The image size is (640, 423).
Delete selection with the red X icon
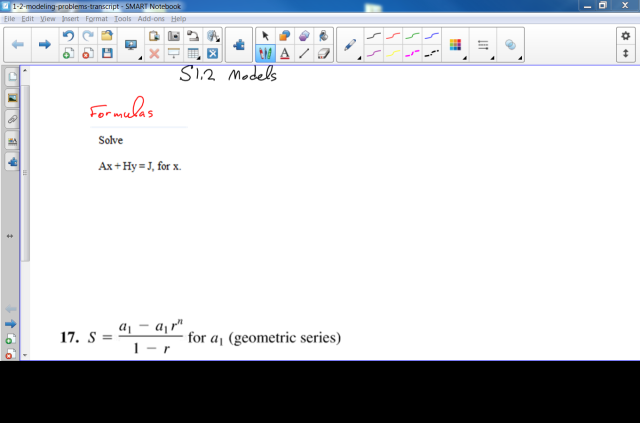coord(154,53)
